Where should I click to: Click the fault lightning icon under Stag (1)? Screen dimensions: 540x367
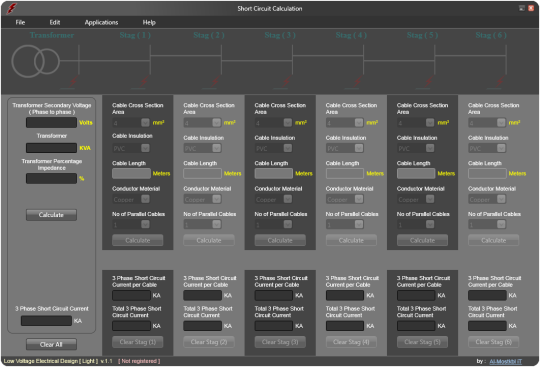[144, 82]
